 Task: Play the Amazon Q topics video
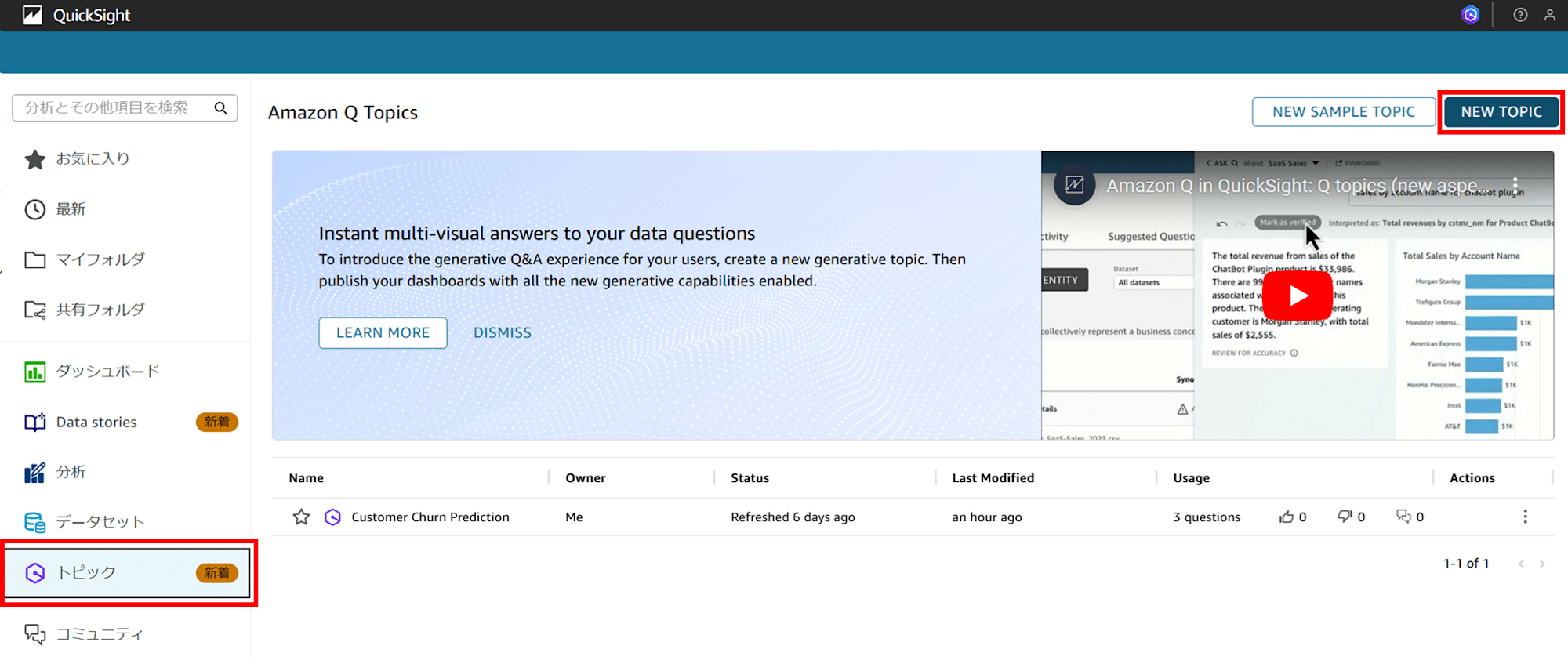(x=1298, y=296)
